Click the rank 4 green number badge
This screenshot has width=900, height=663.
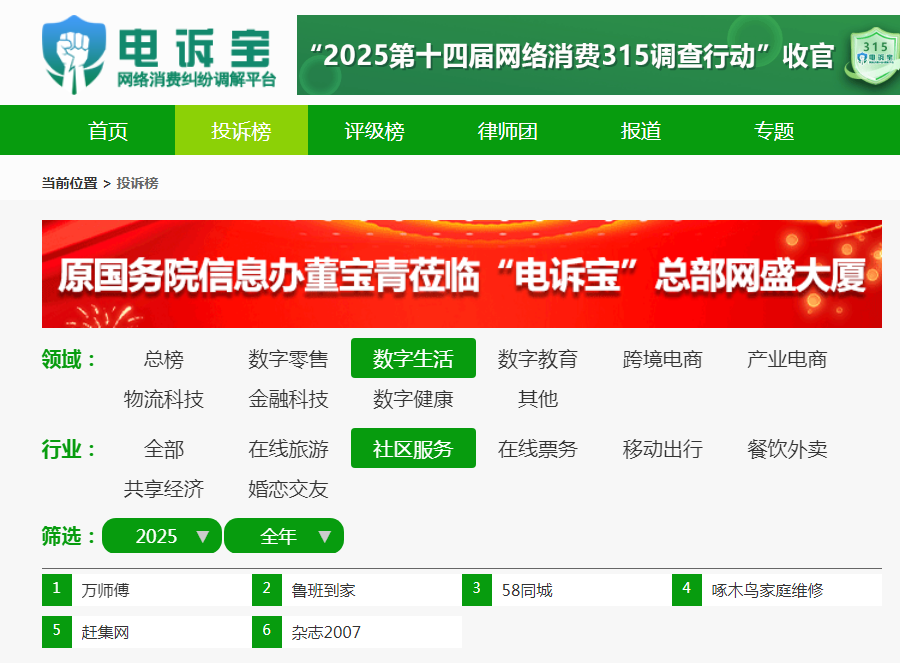pos(687,590)
